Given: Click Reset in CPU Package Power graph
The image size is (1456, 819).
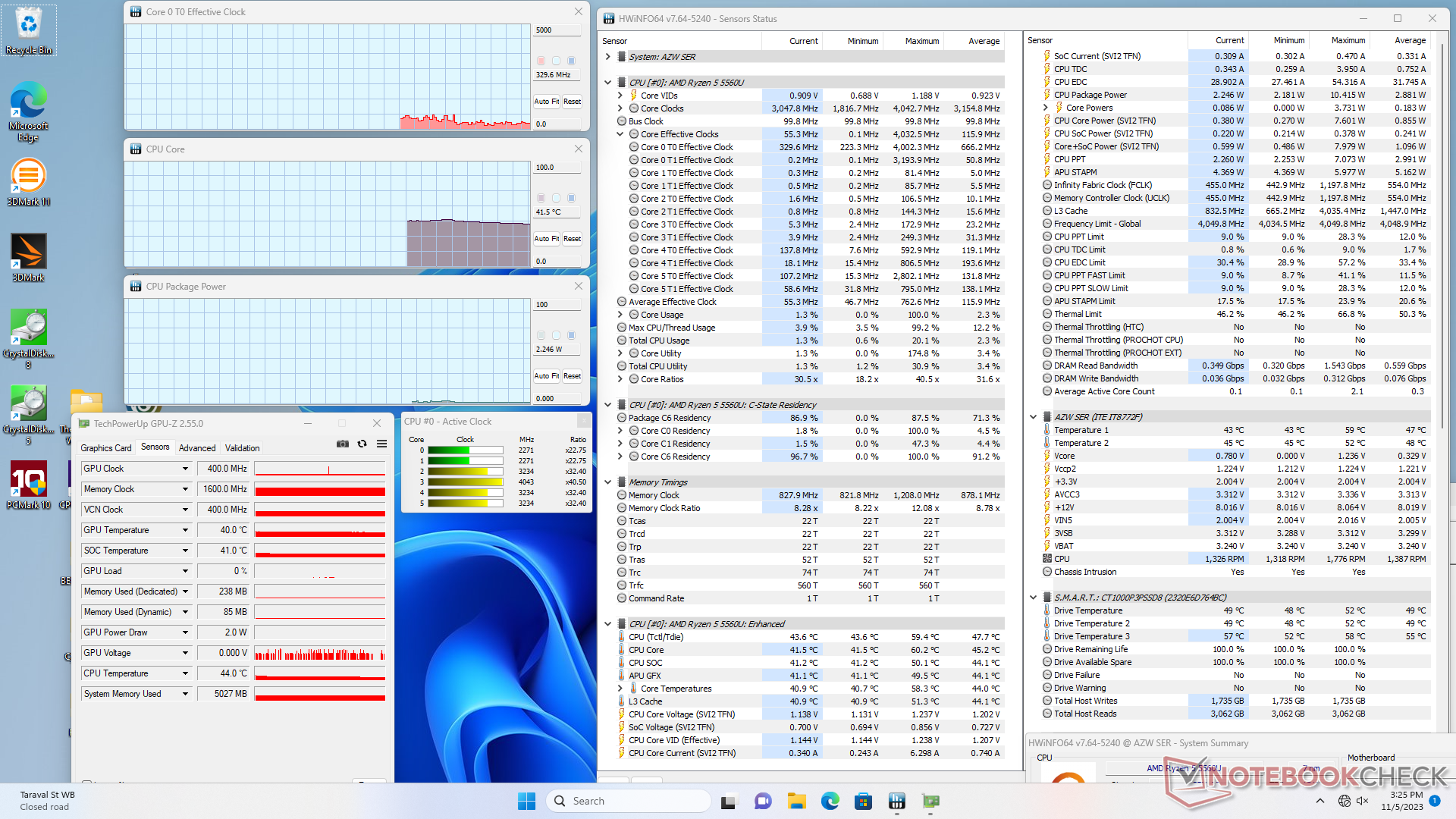Looking at the screenshot, I should point(572,375).
